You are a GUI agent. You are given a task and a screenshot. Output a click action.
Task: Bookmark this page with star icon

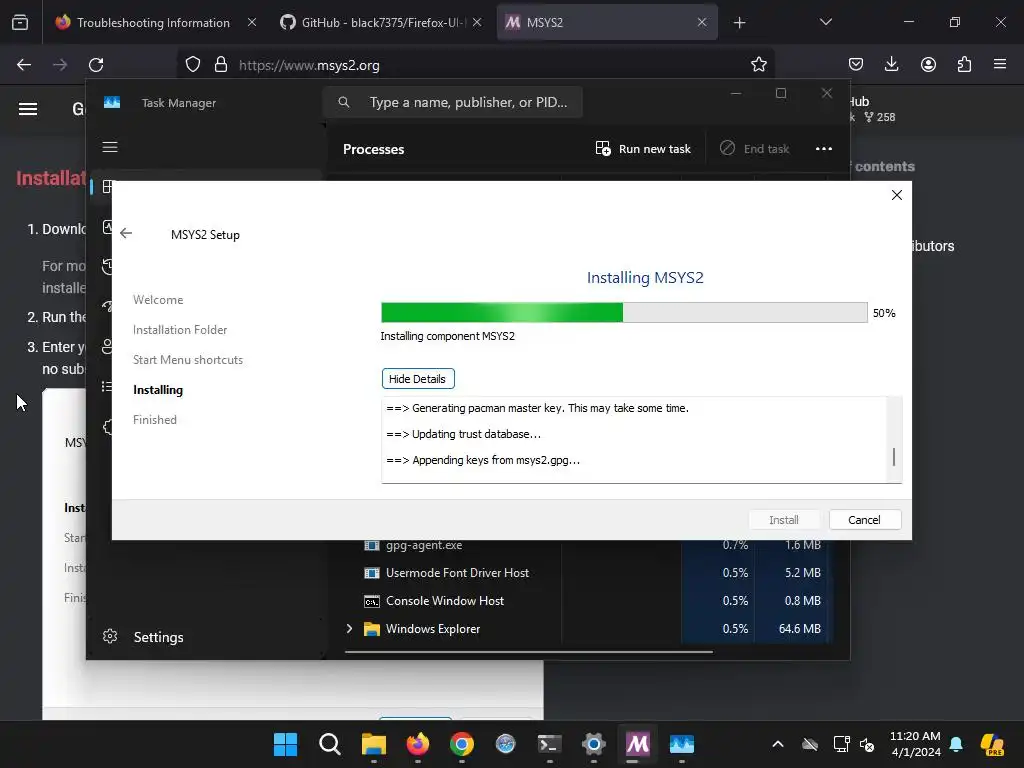click(758, 65)
